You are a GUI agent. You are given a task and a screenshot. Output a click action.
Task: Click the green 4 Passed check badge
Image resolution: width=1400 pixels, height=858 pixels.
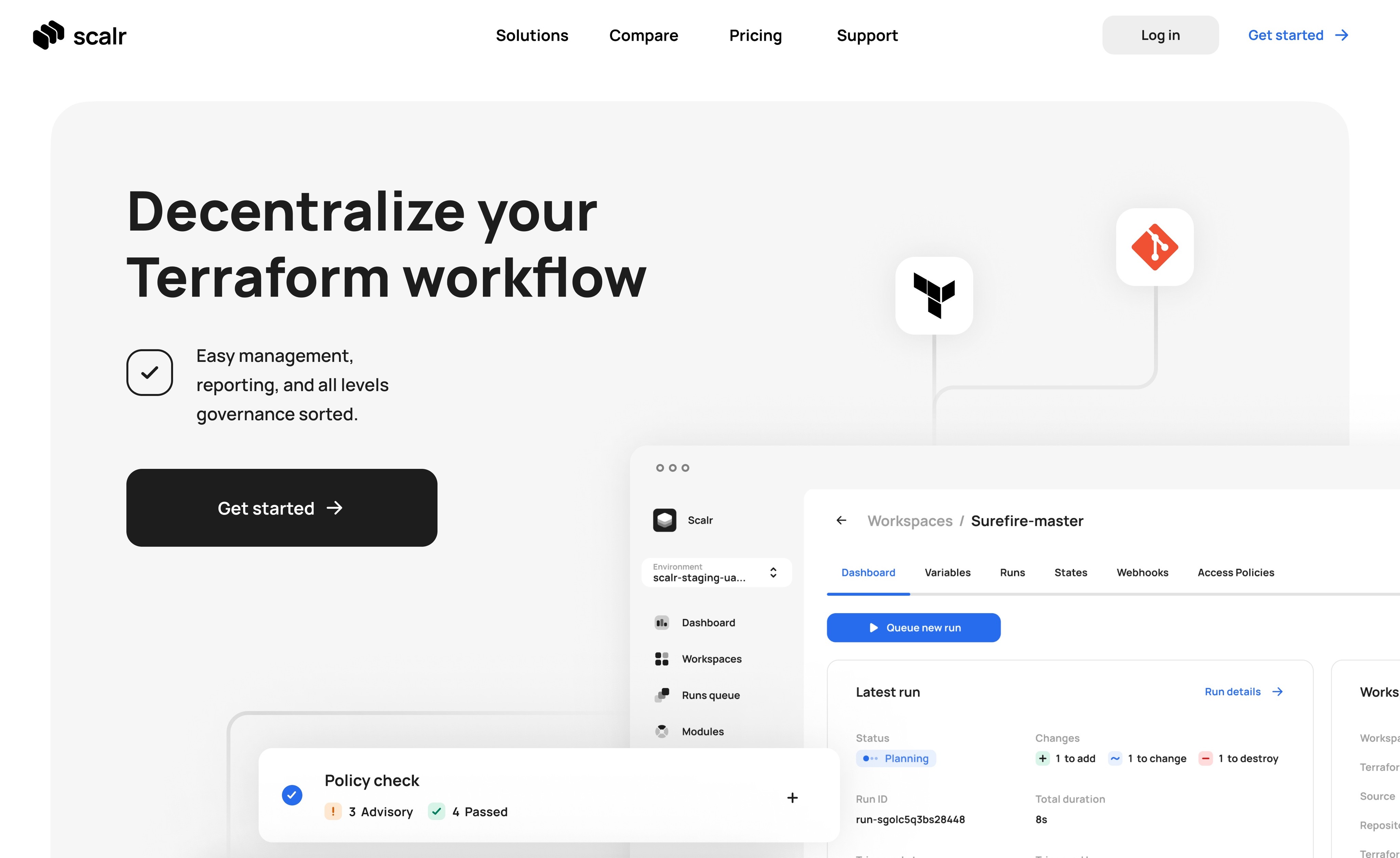436,811
